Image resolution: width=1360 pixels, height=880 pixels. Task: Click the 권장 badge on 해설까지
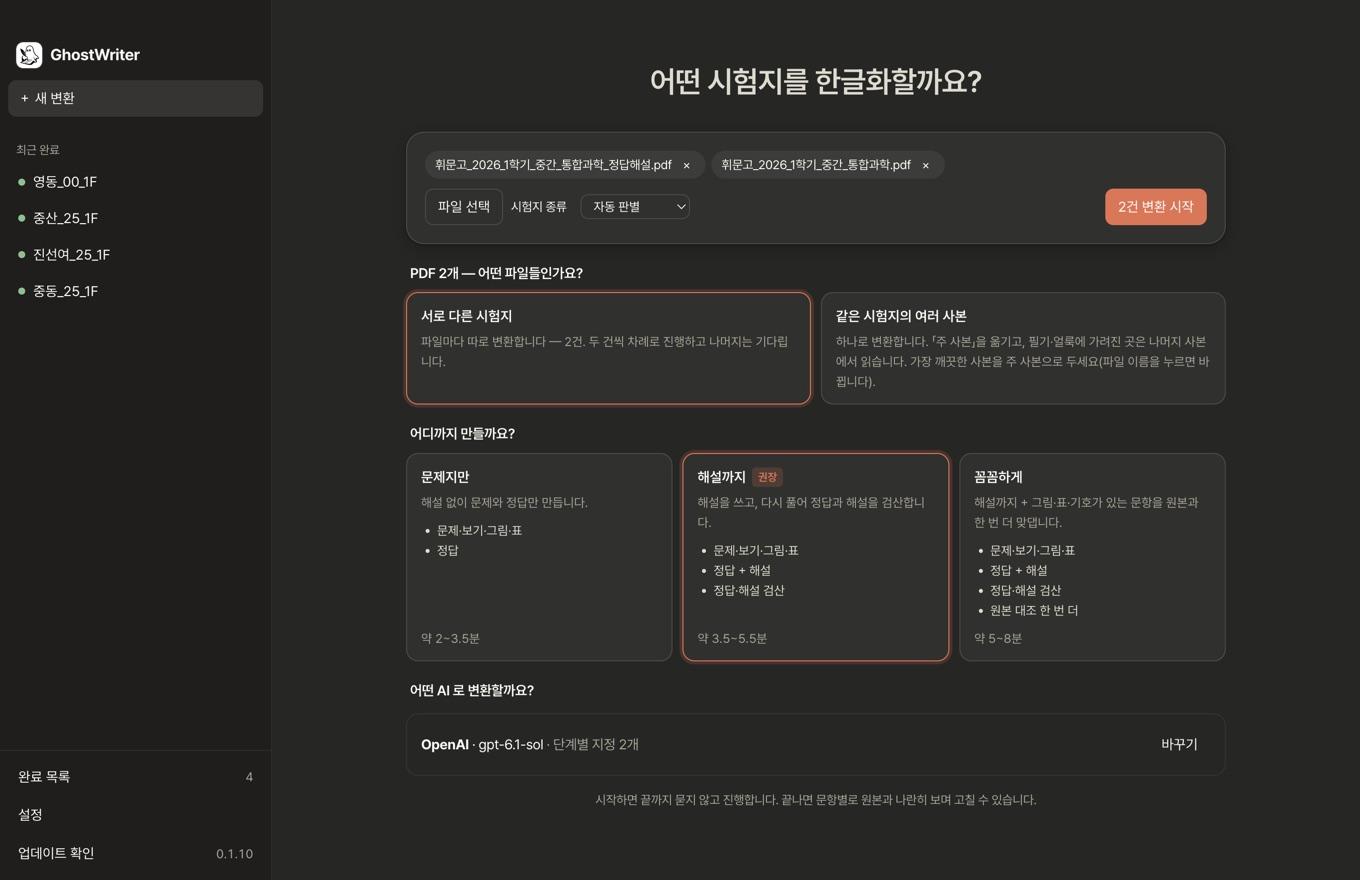pos(767,478)
